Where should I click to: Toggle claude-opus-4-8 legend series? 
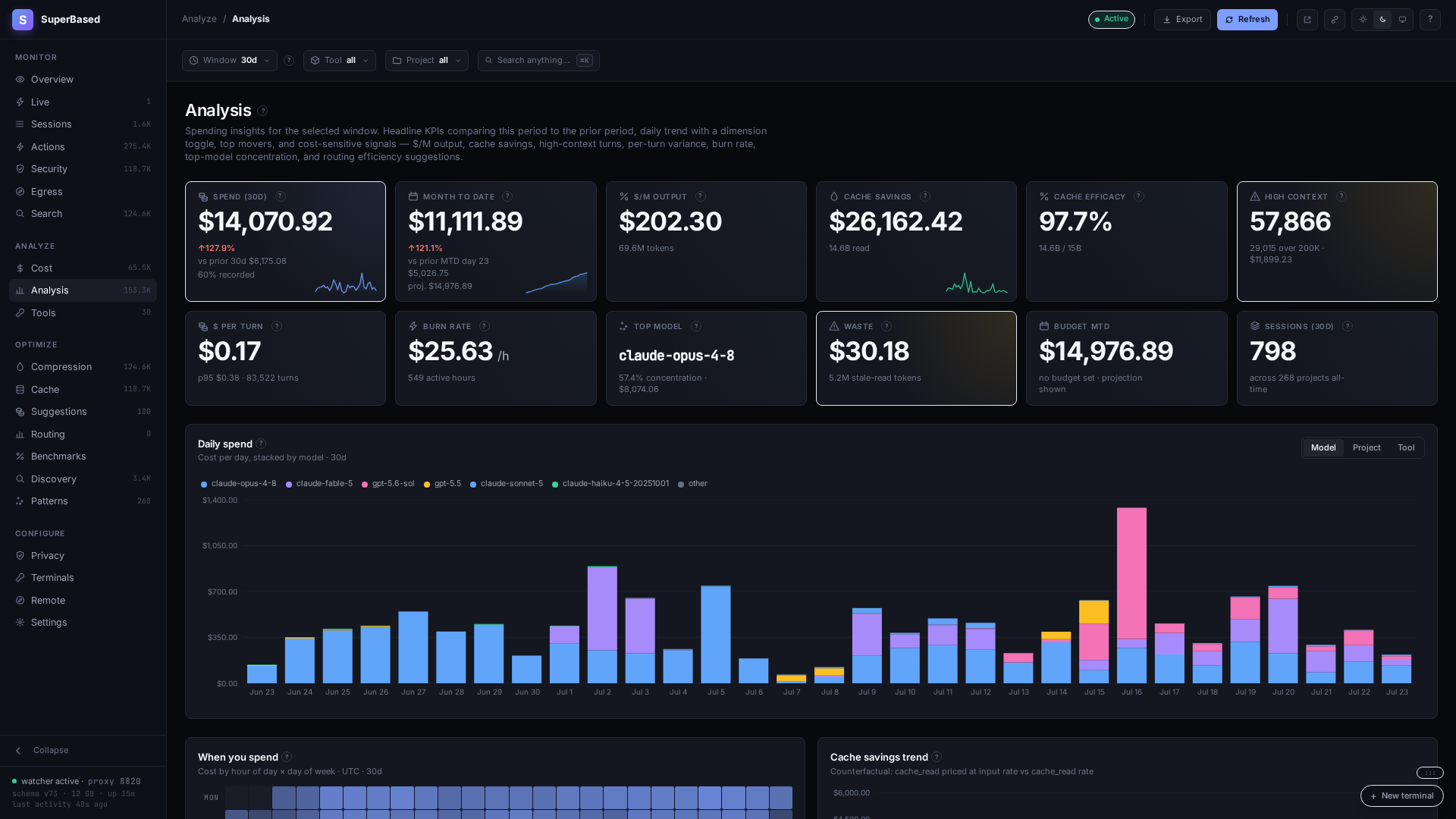[238, 484]
